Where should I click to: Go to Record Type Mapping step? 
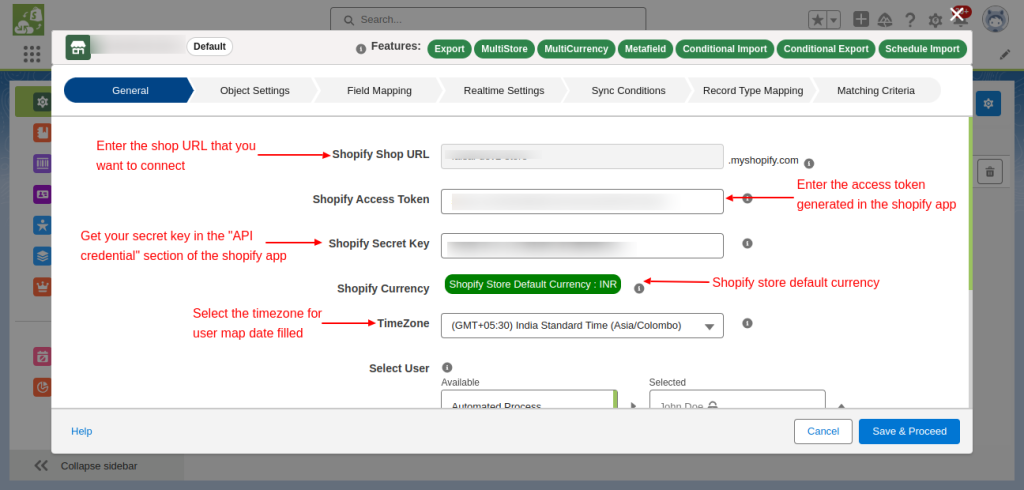(x=753, y=91)
